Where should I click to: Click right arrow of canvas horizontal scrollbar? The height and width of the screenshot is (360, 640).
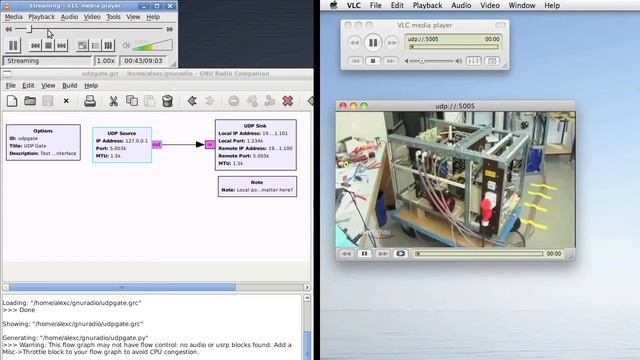point(307,287)
